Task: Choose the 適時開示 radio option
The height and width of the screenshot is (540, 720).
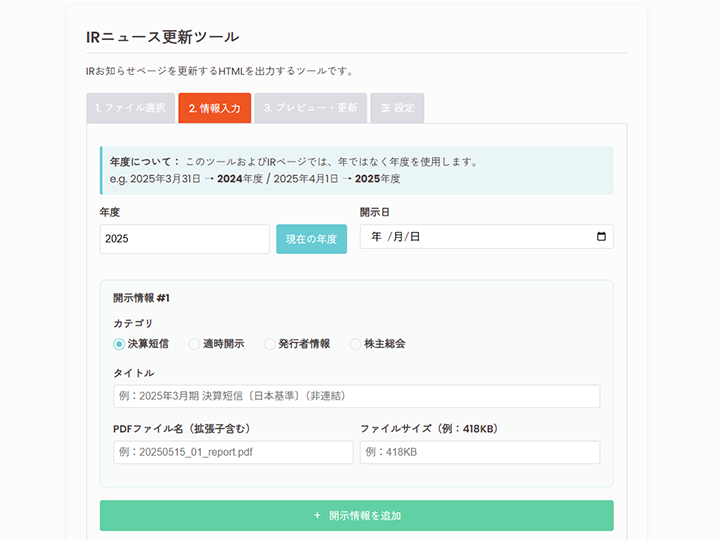Action: click(x=194, y=344)
